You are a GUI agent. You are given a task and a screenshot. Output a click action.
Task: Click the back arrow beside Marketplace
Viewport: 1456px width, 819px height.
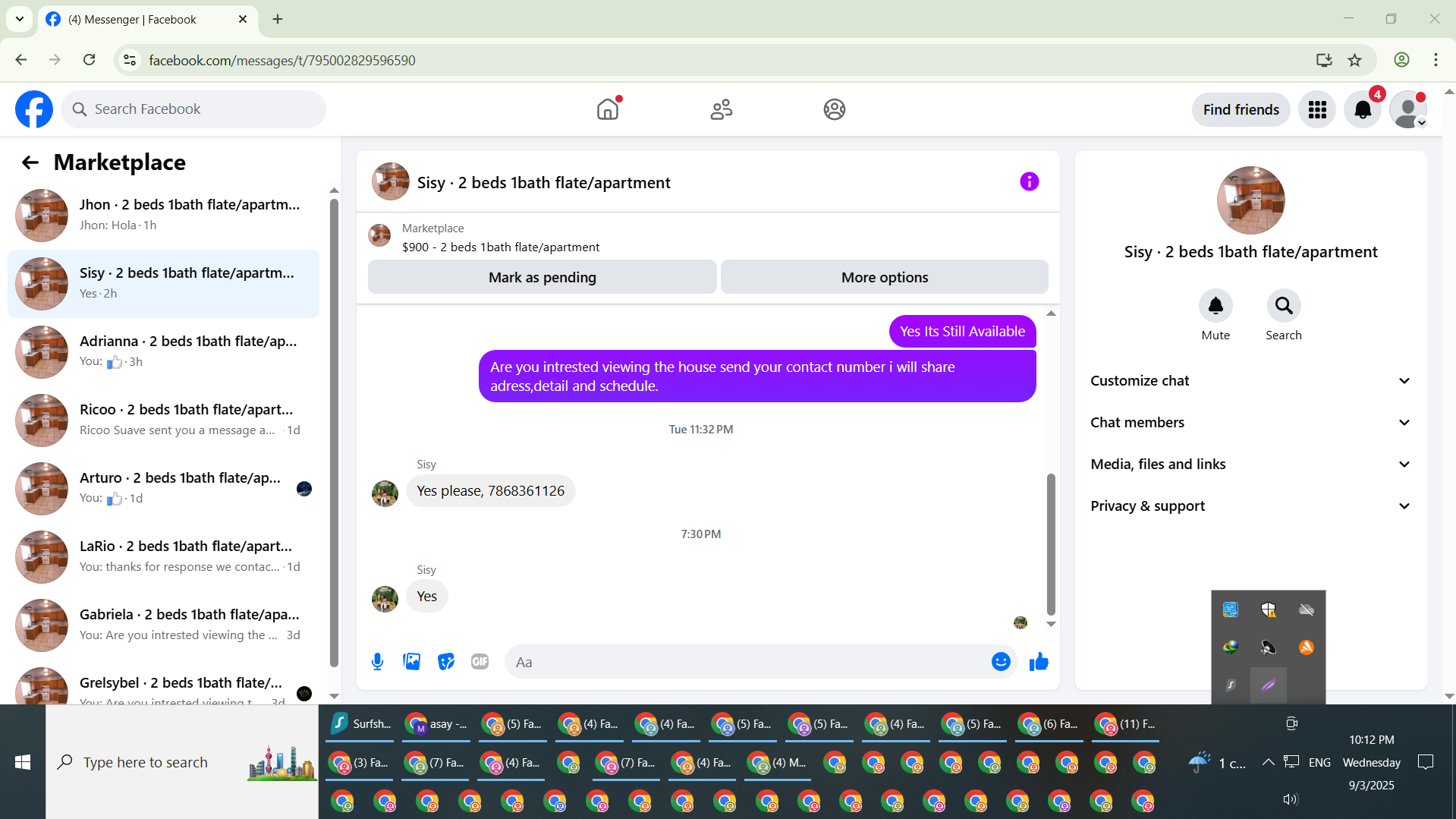(30, 162)
